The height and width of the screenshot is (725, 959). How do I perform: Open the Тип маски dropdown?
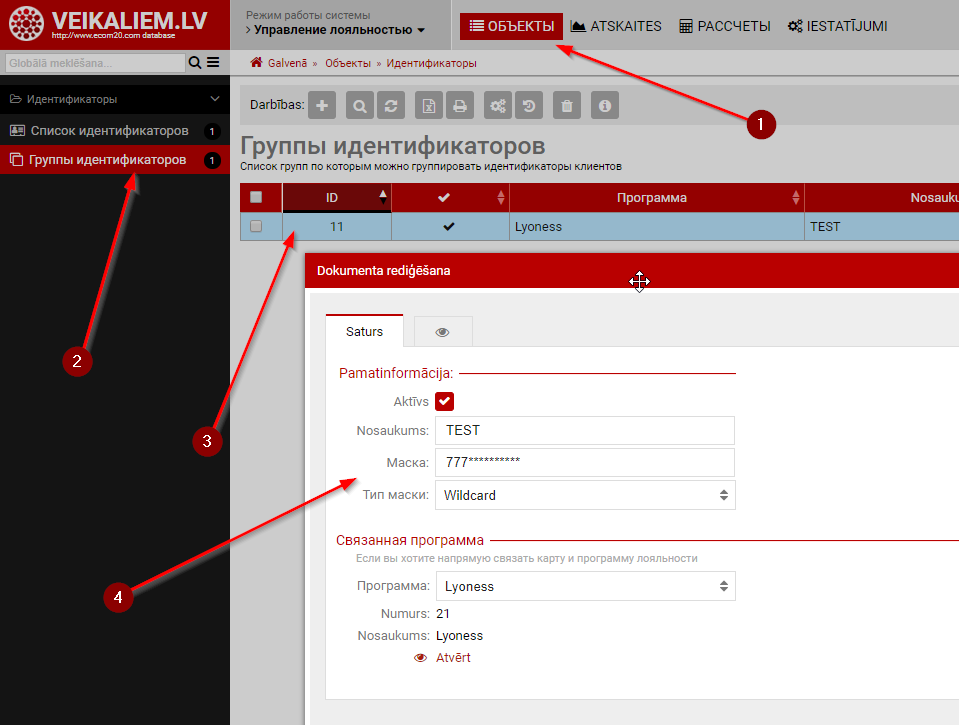pyautogui.click(x=585, y=495)
